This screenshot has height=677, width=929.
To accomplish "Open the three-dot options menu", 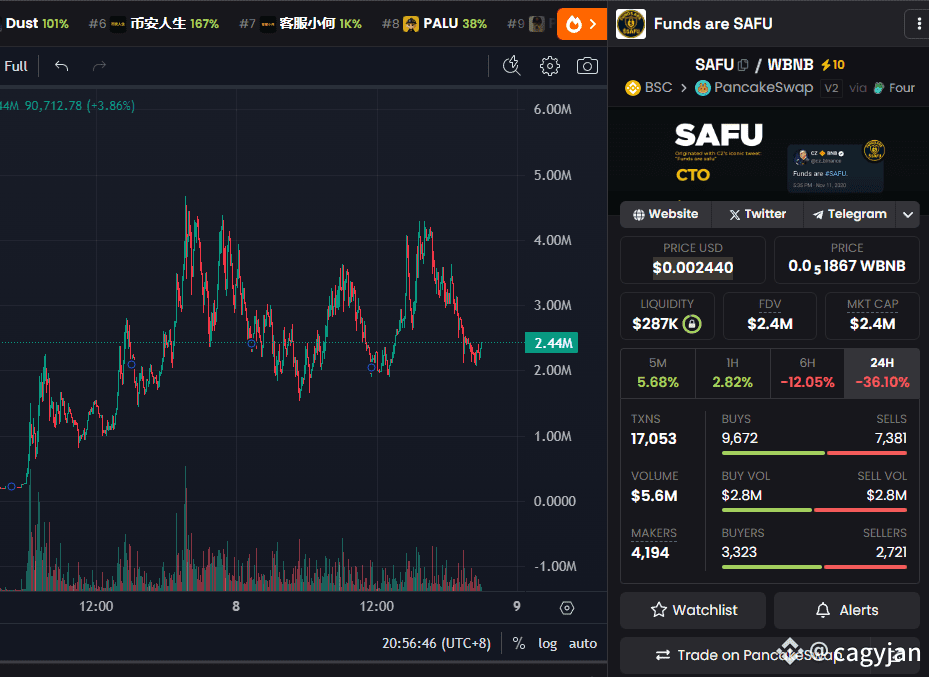I will pyautogui.click(x=918, y=24).
